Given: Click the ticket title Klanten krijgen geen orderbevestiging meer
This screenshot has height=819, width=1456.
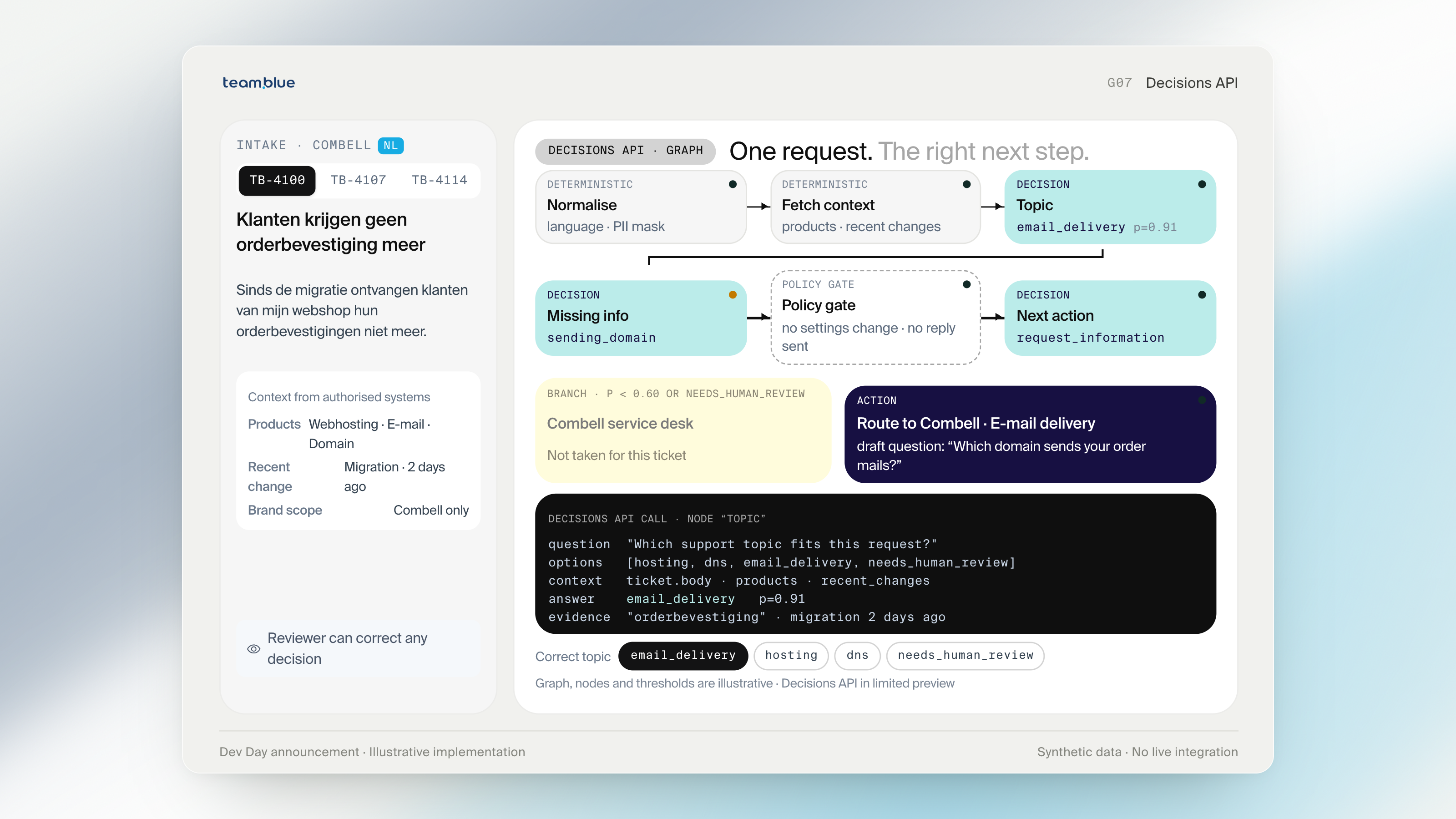Looking at the screenshot, I should coord(331,232).
